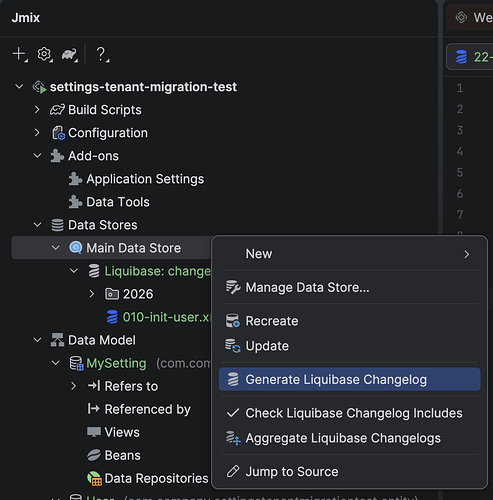Open the New submenu arrow
Screen dimensions: 493x500
click(x=467, y=254)
